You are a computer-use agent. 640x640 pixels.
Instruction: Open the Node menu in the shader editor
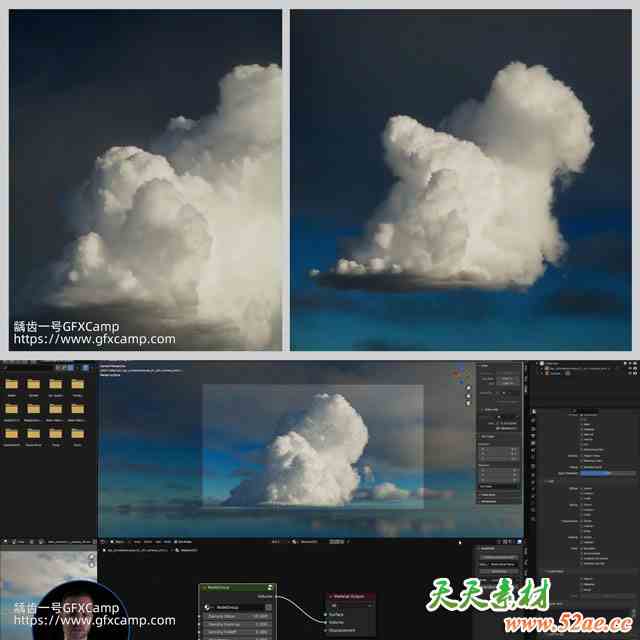click(167, 542)
